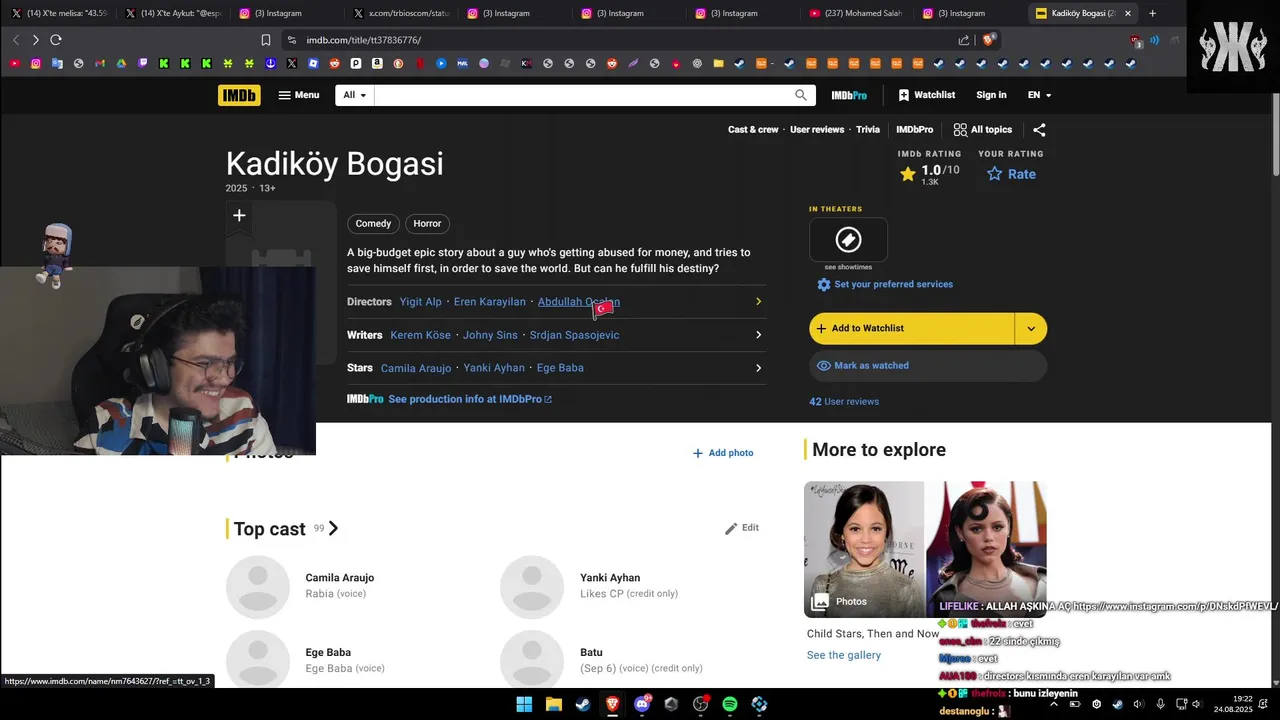Image resolution: width=1280 pixels, height=720 pixels.
Task: Expand the Directors row chevron
Action: coord(758,302)
